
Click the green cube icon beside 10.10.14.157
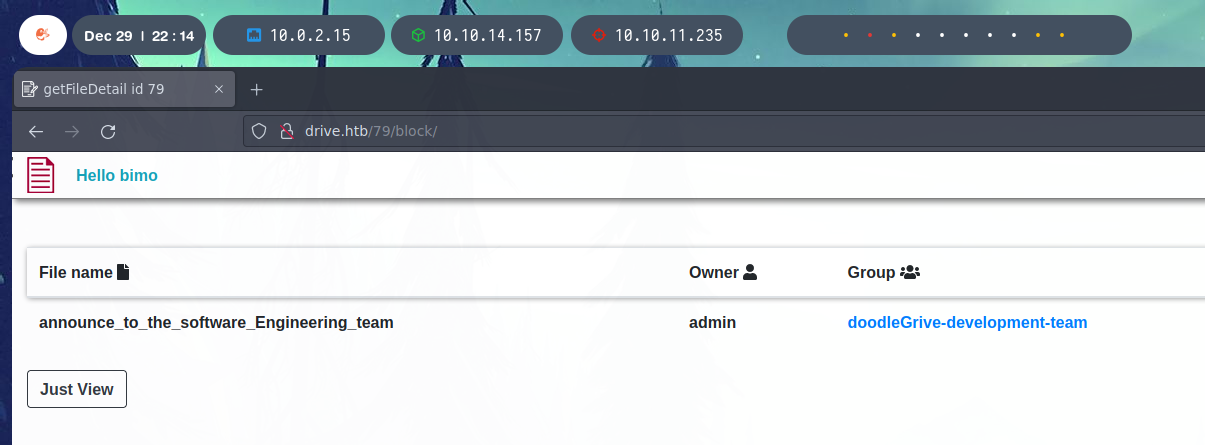[x=419, y=35]
